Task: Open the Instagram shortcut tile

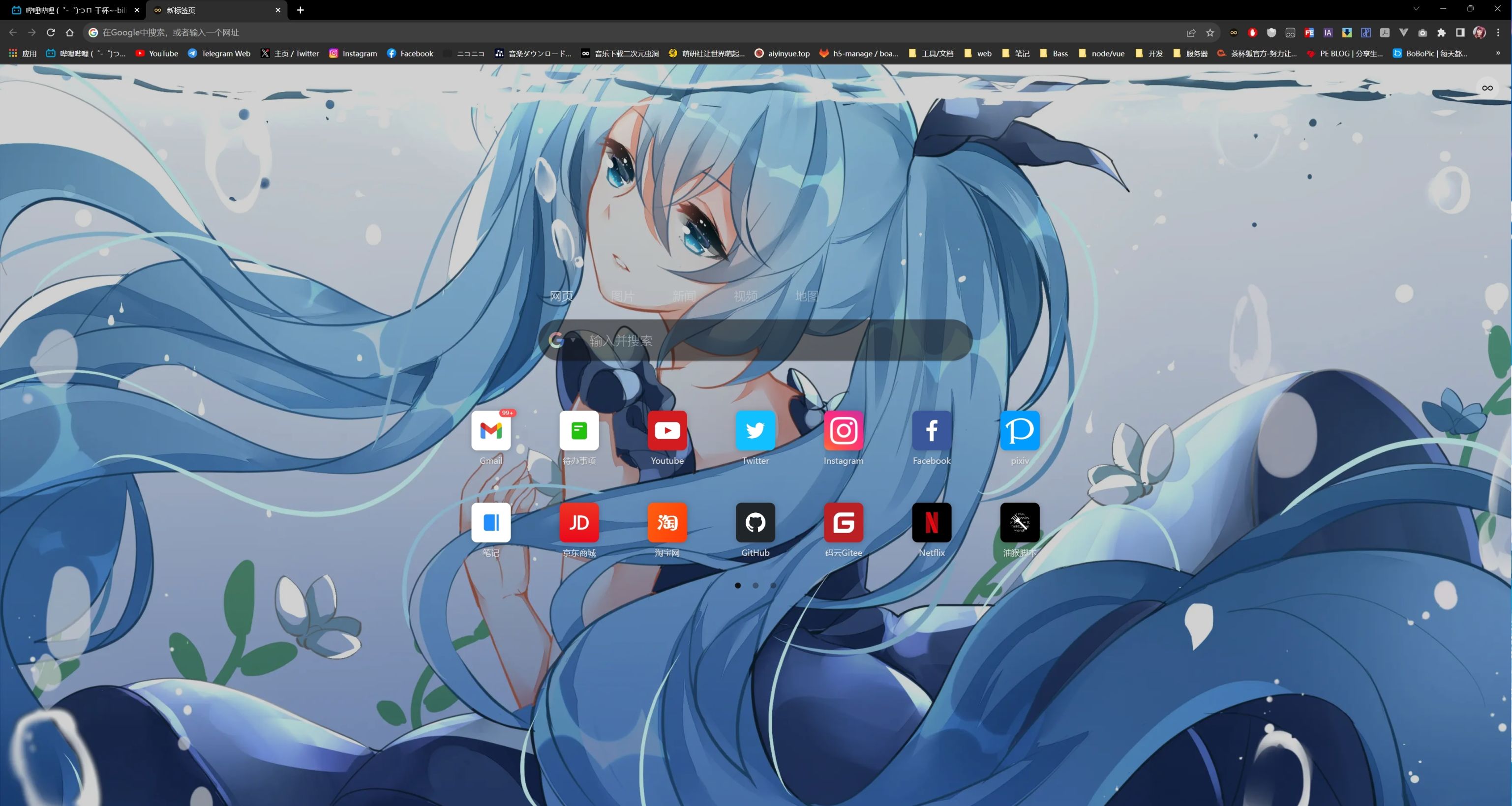Action: click(x=844, y=431)
